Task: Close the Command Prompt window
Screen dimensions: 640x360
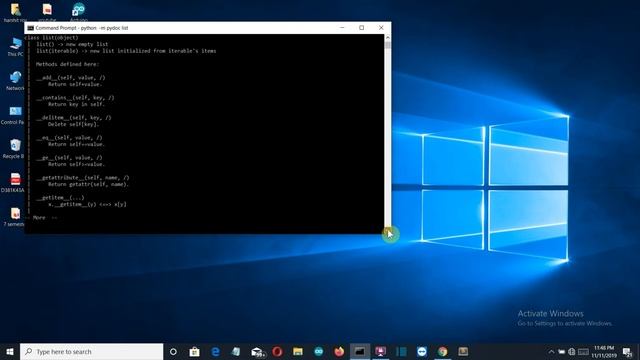Action: coord(381,28)
